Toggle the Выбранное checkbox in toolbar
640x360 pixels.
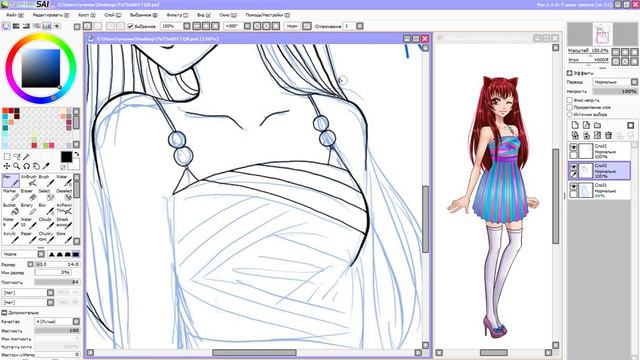131,27
